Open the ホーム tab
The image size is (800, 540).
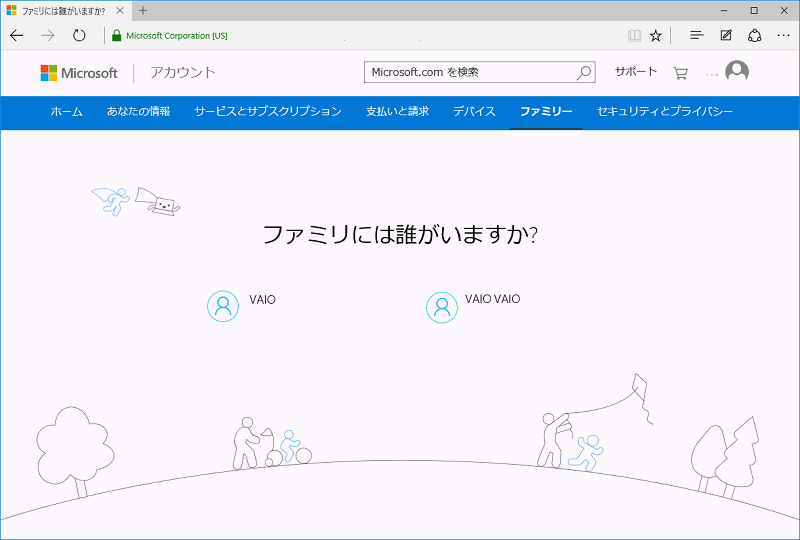[x=66, y=111]
